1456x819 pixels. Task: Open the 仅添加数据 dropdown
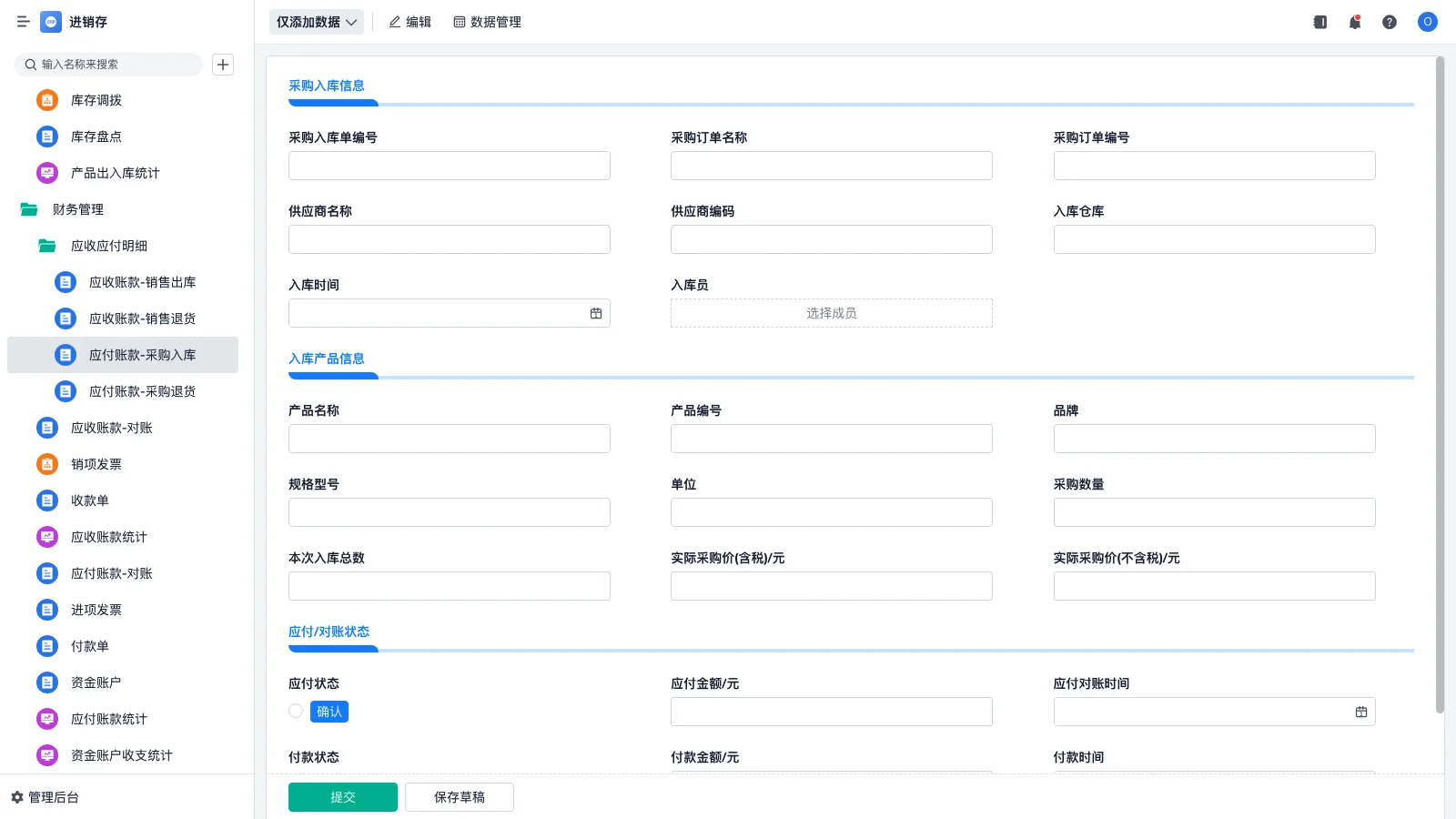pos(315,21)
